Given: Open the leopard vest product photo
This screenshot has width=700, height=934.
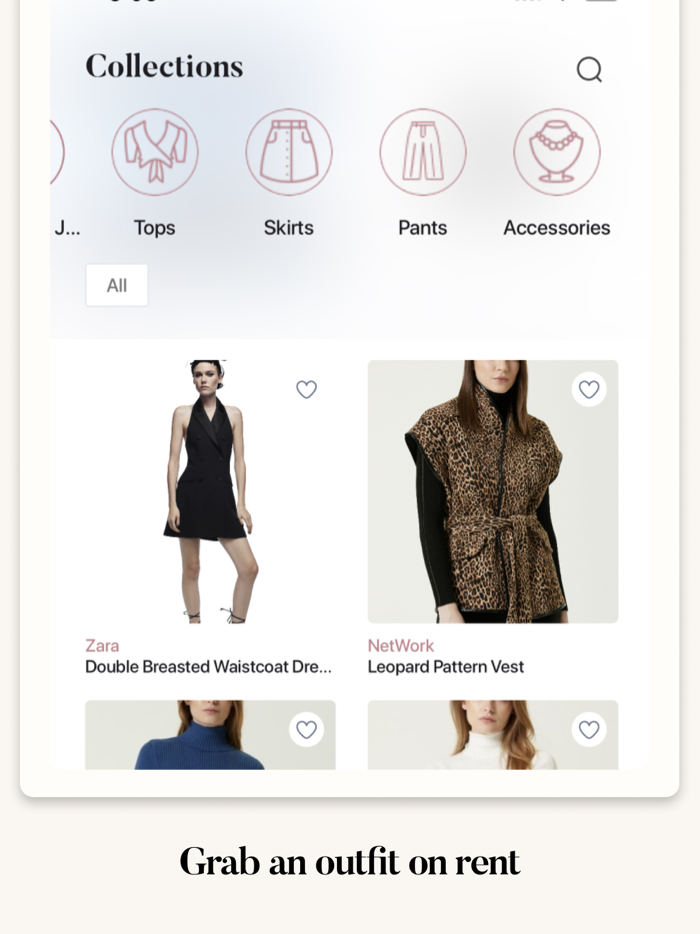Looking at the screenshot, I should point(493,491).
